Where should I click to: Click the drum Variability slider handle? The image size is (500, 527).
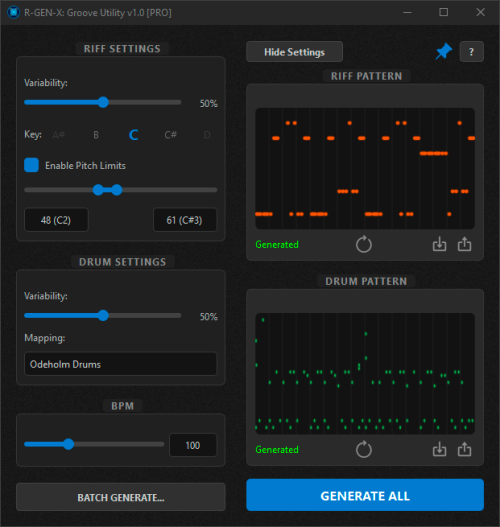click(x=103, y=315)
